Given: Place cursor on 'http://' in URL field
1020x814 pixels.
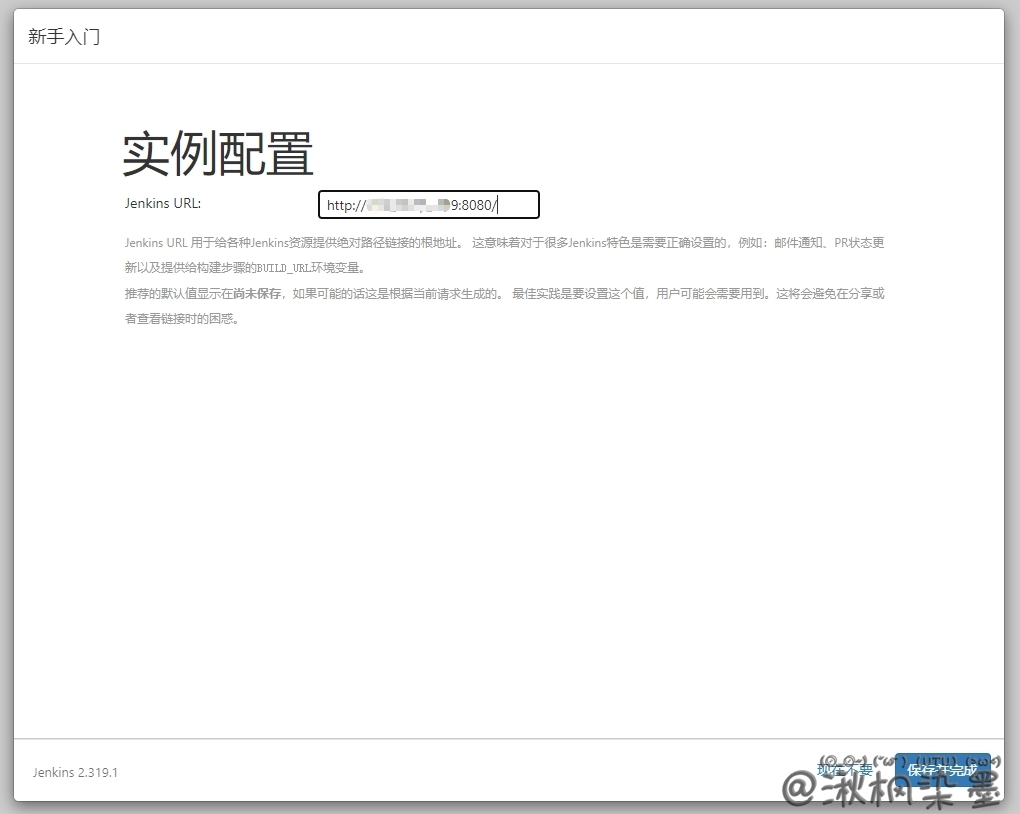Looking at the screenshot, I should [x=346, y=206].
